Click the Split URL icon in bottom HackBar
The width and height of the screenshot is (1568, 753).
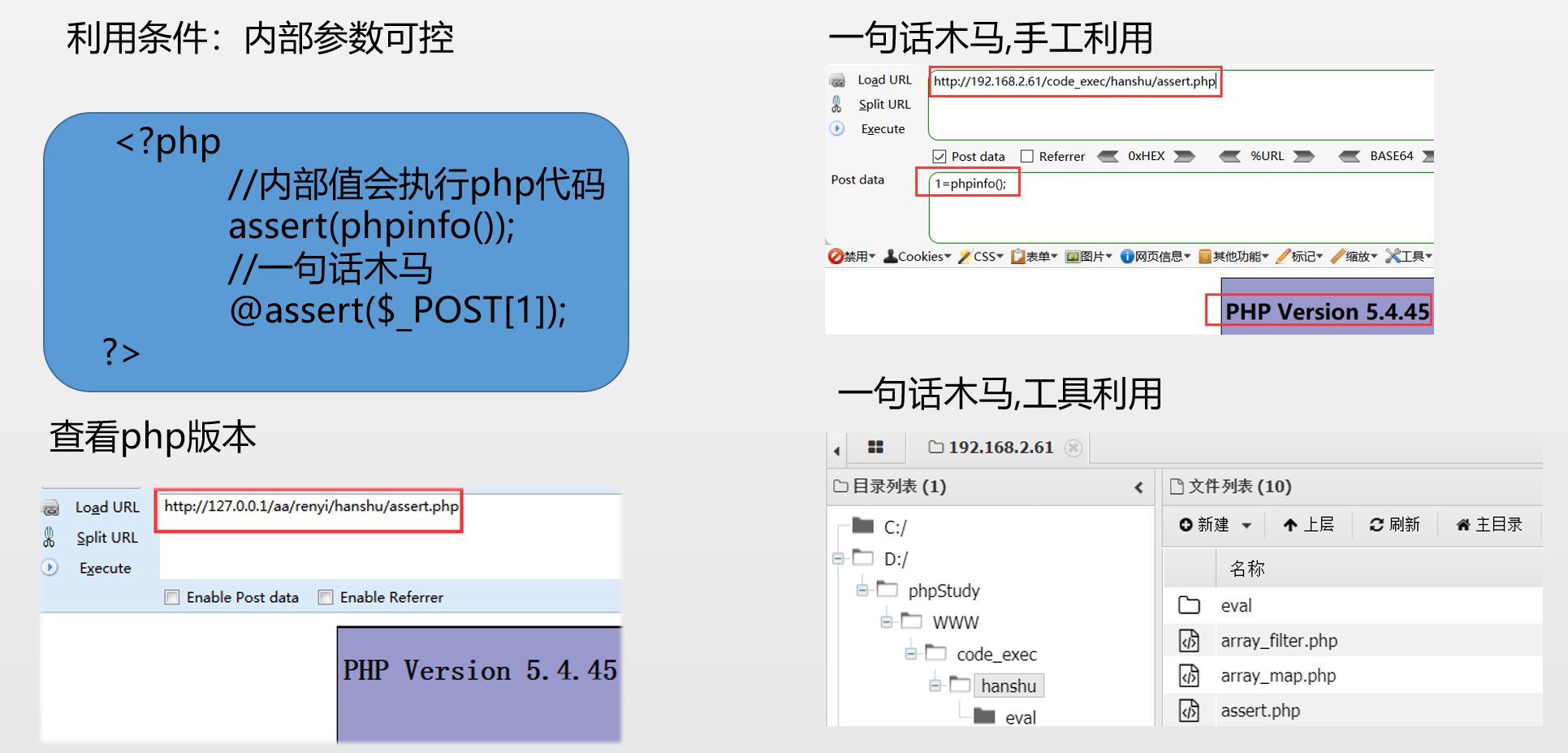[x=49, y=537]
